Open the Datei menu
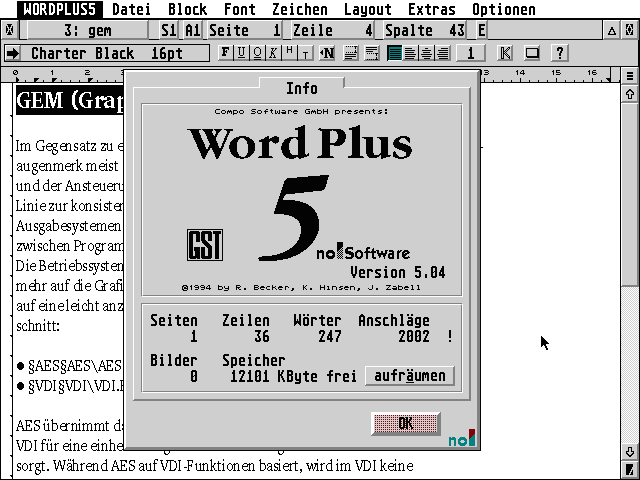Screen dimensions: 640x480 point(131,9)
